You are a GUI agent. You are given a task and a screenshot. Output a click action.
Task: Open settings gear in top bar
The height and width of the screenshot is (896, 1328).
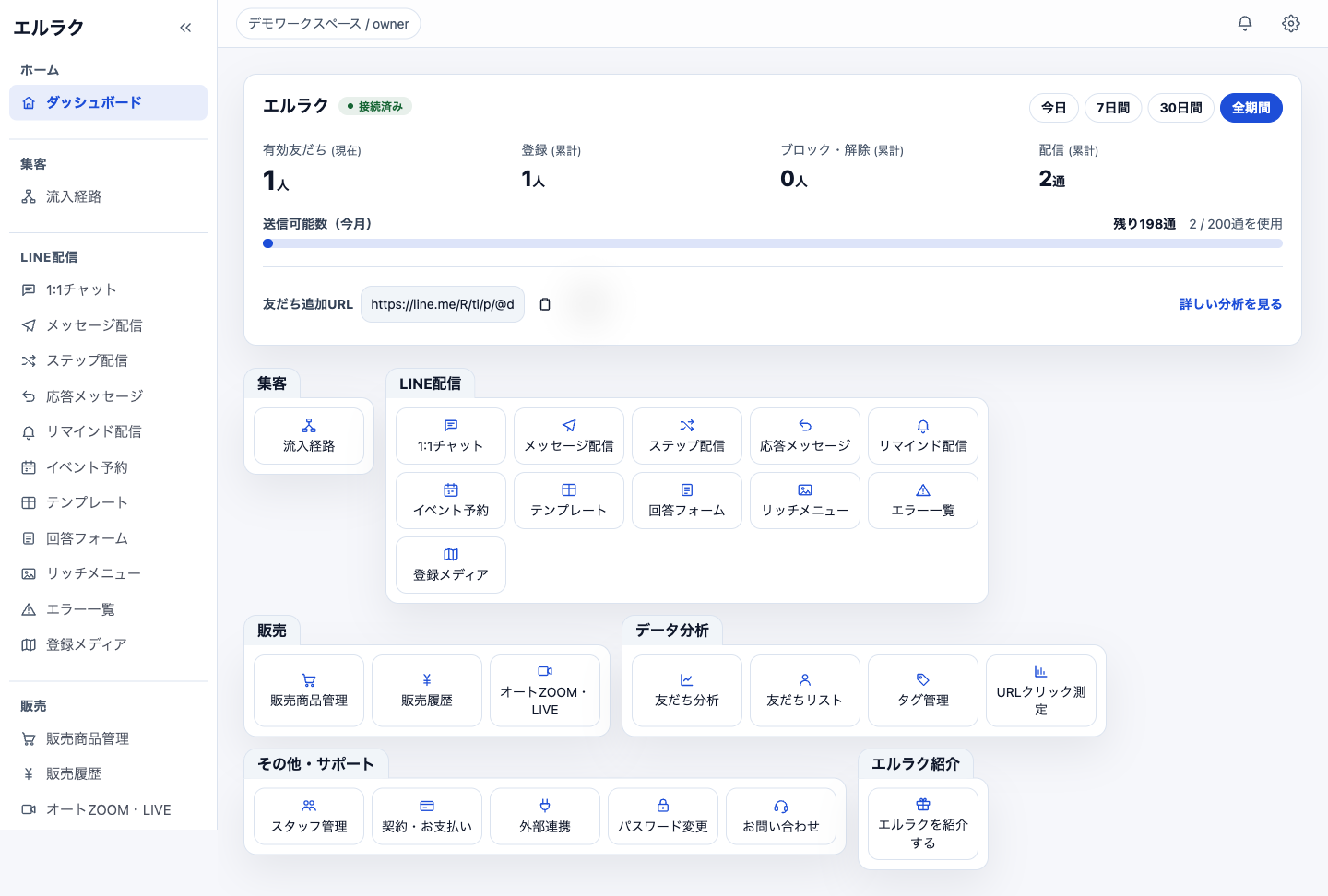coord(1291,24)
